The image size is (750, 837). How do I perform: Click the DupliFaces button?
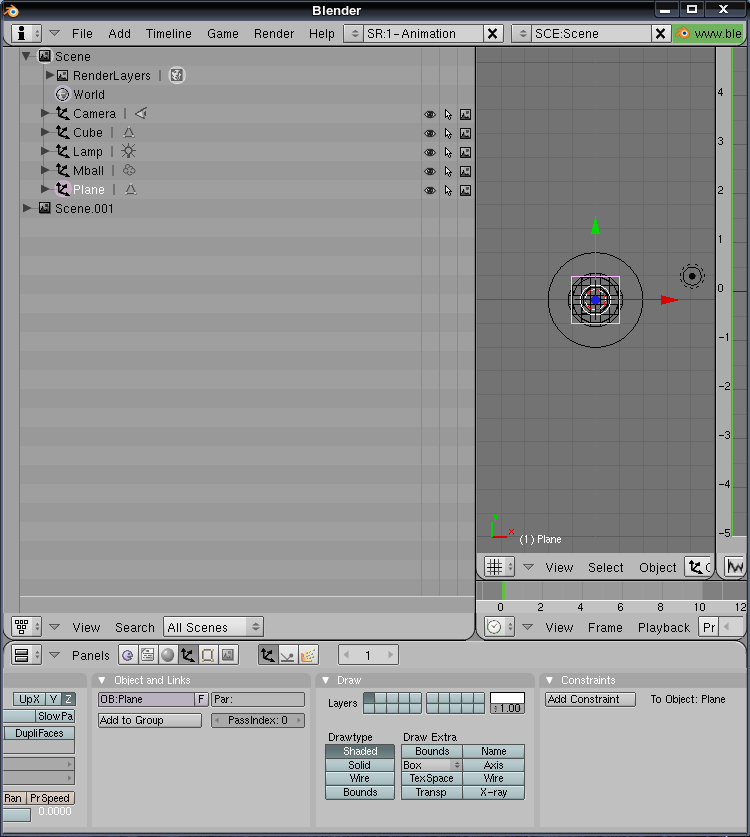coord(39,733)
